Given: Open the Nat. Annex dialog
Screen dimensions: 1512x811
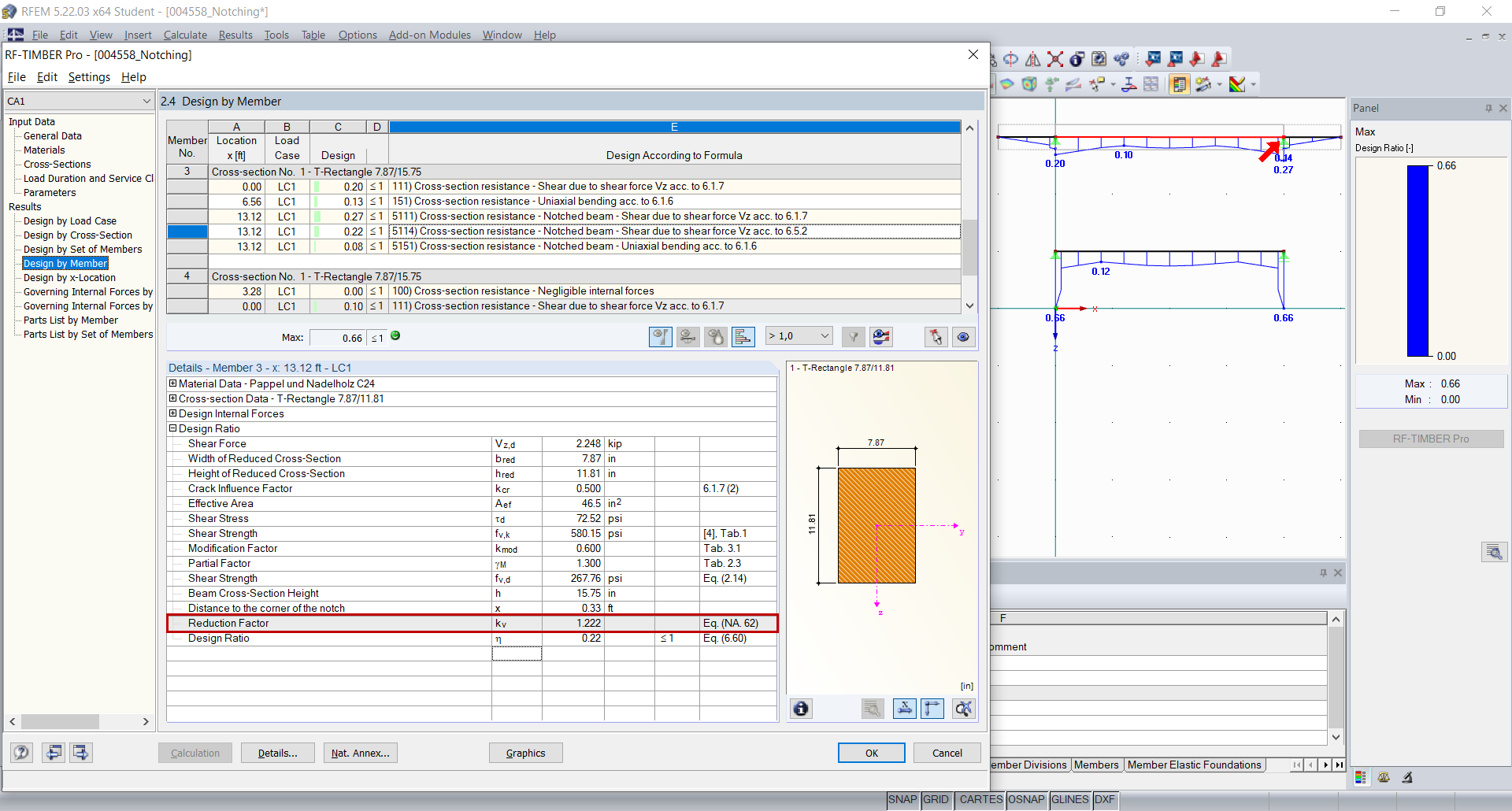Looking at the screenshot, I should click(360, 753).
